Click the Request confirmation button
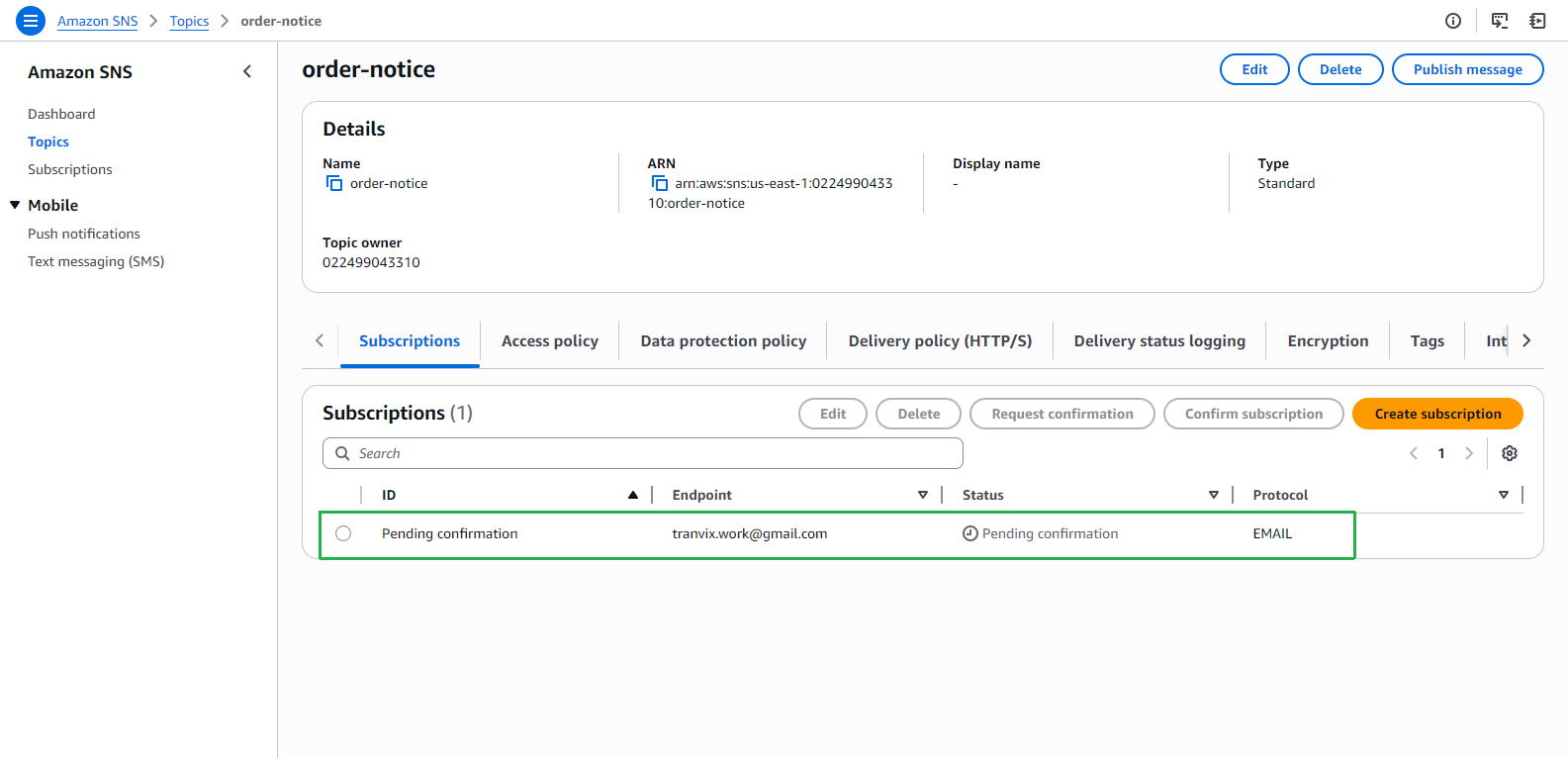The image size is (1568, 758). (x=1062, y=414)
